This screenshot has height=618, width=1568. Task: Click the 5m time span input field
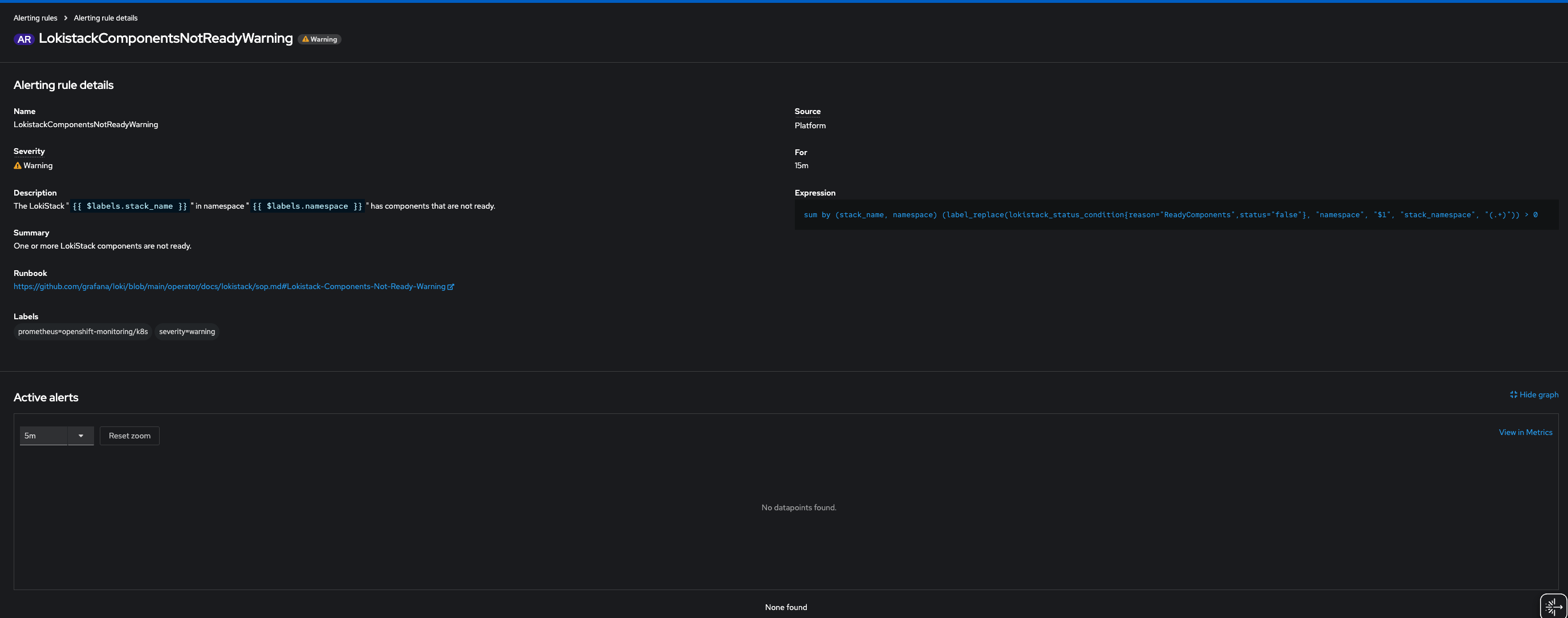43,436
